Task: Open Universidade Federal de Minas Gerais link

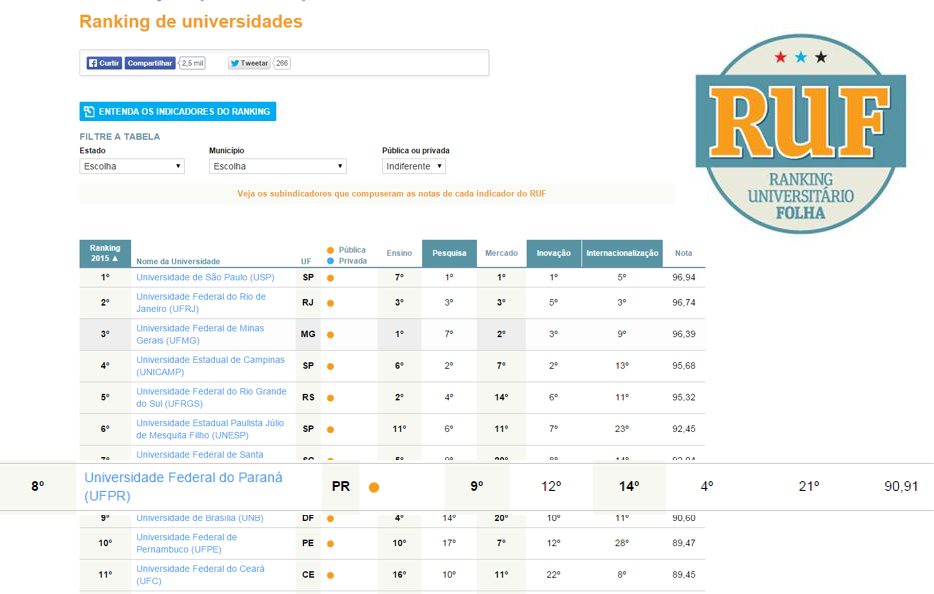Action: [x=200, y=334]
